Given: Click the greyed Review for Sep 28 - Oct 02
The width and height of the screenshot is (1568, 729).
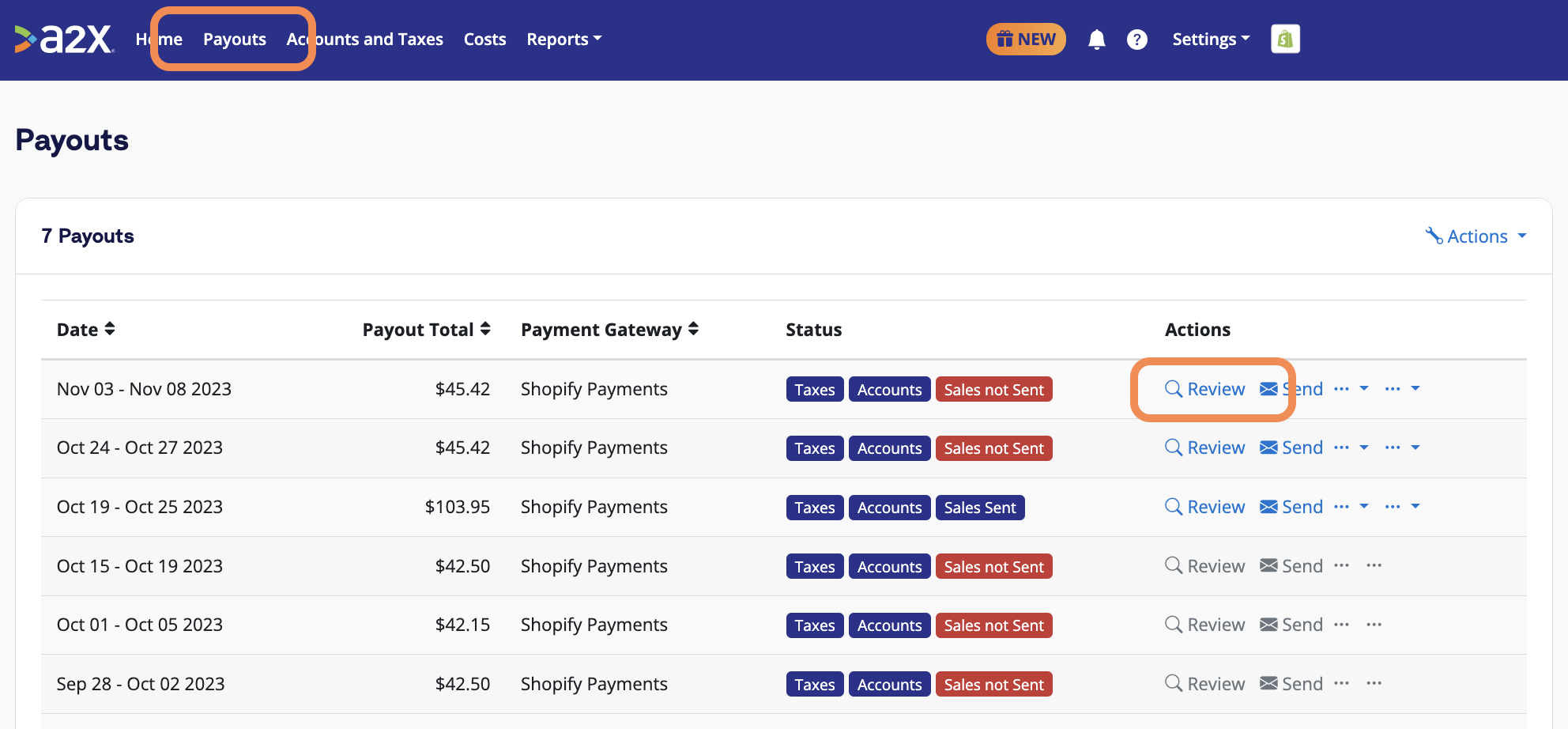Looking at the screenshot, I should click(1205, 684).
